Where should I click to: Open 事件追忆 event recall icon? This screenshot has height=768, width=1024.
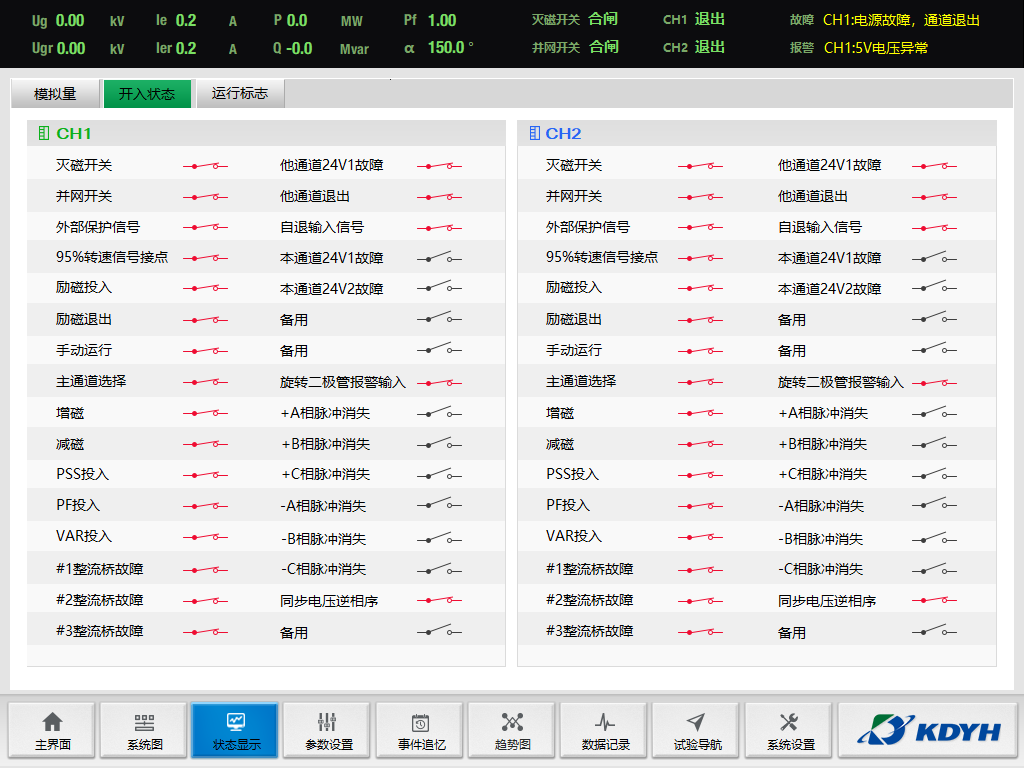click(421, 723)
